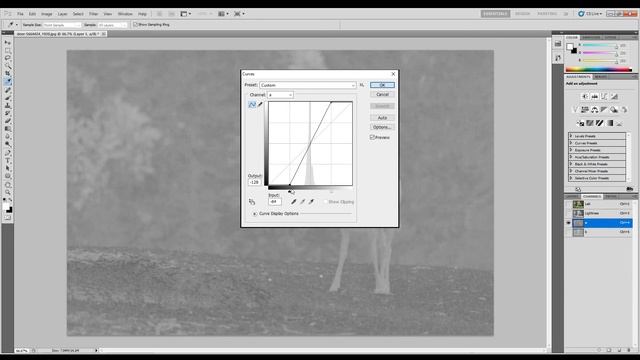This screenshot has width=640, height=360.
Task: Expand Curves Presets list
Action: click(x=571, y=143)
